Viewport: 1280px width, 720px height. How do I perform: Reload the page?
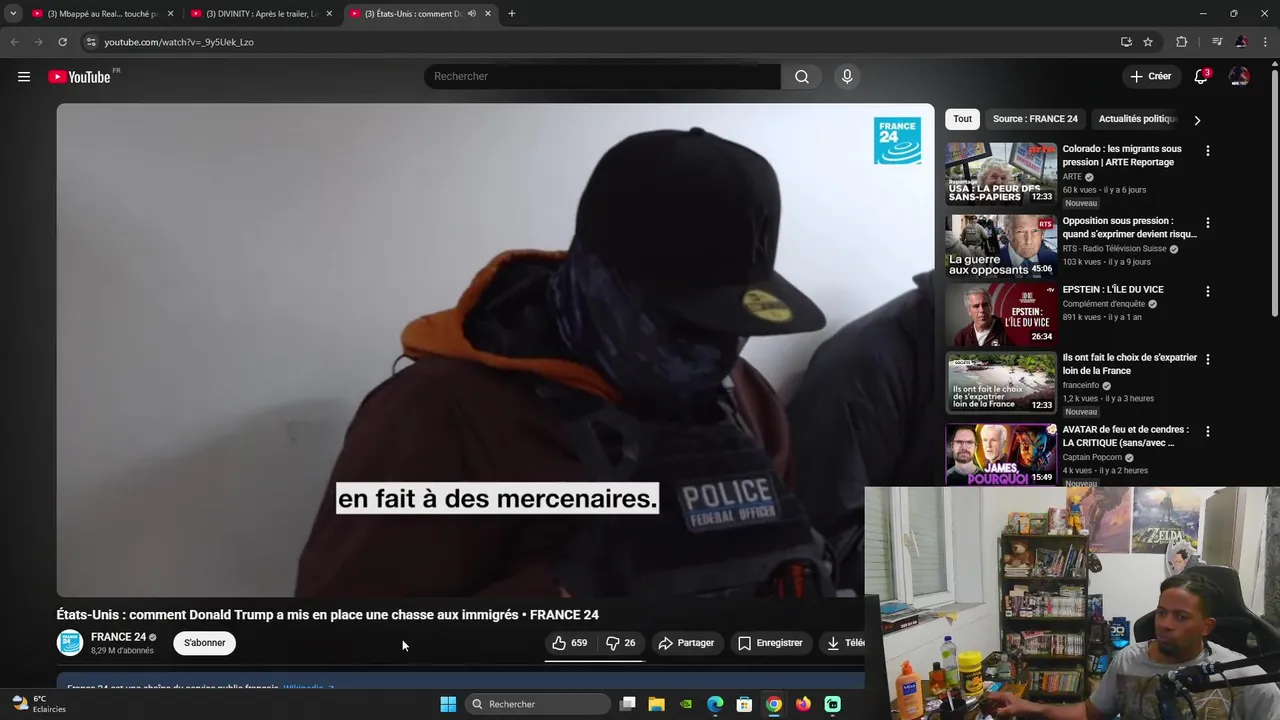(x=62, y=42)
